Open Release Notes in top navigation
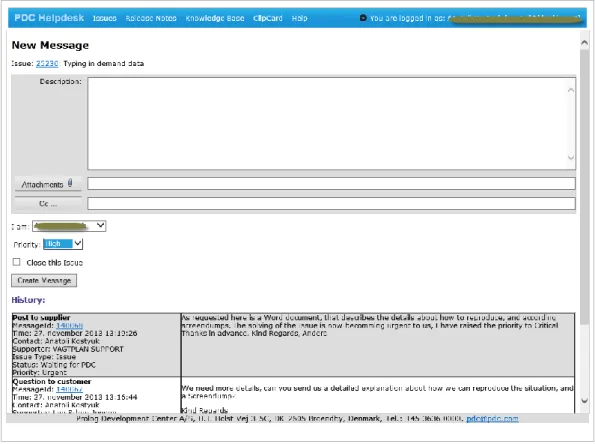Screen dimensions: 595x444 tap(151, 18)
